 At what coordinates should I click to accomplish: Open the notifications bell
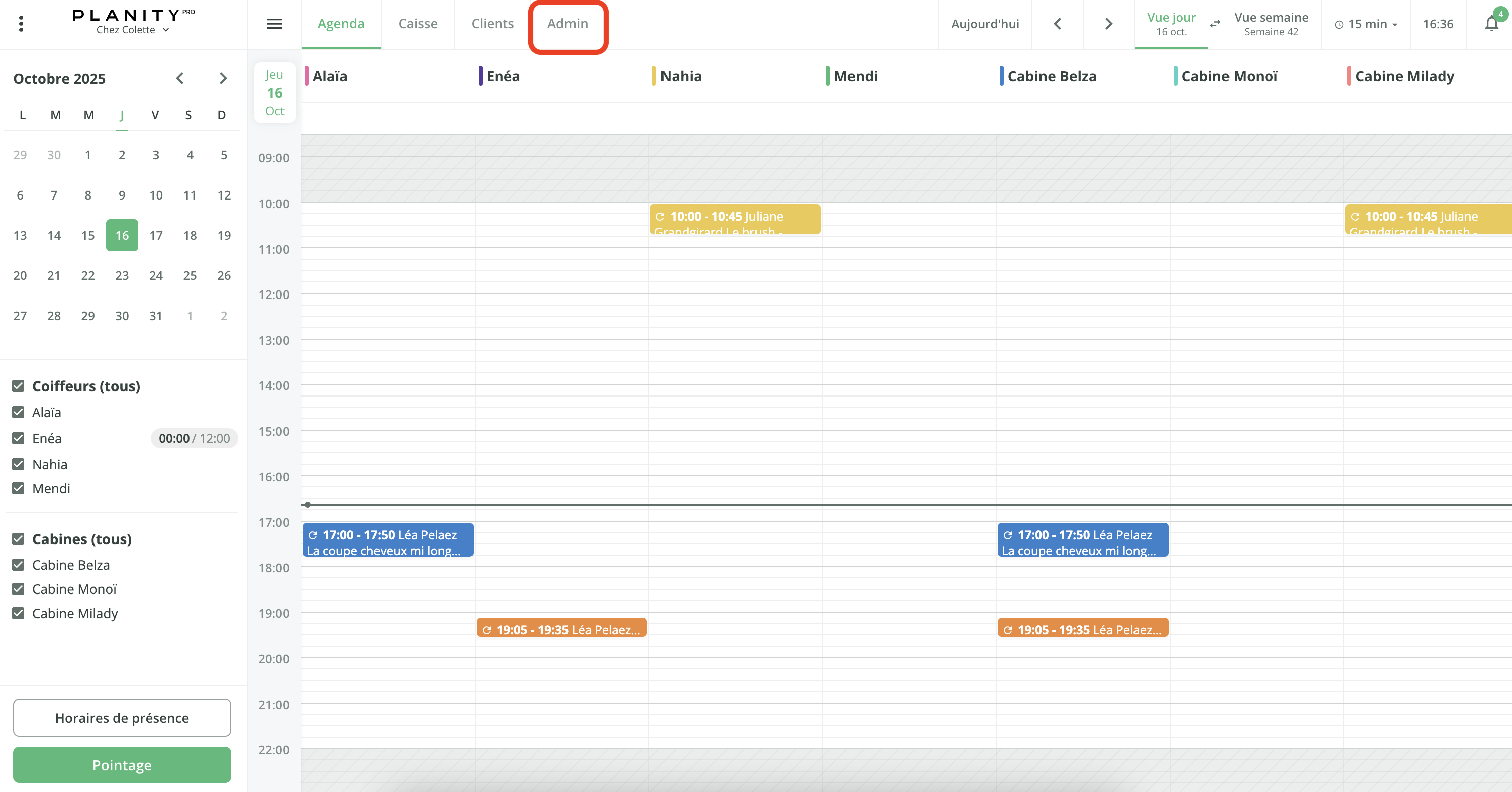1491,24
